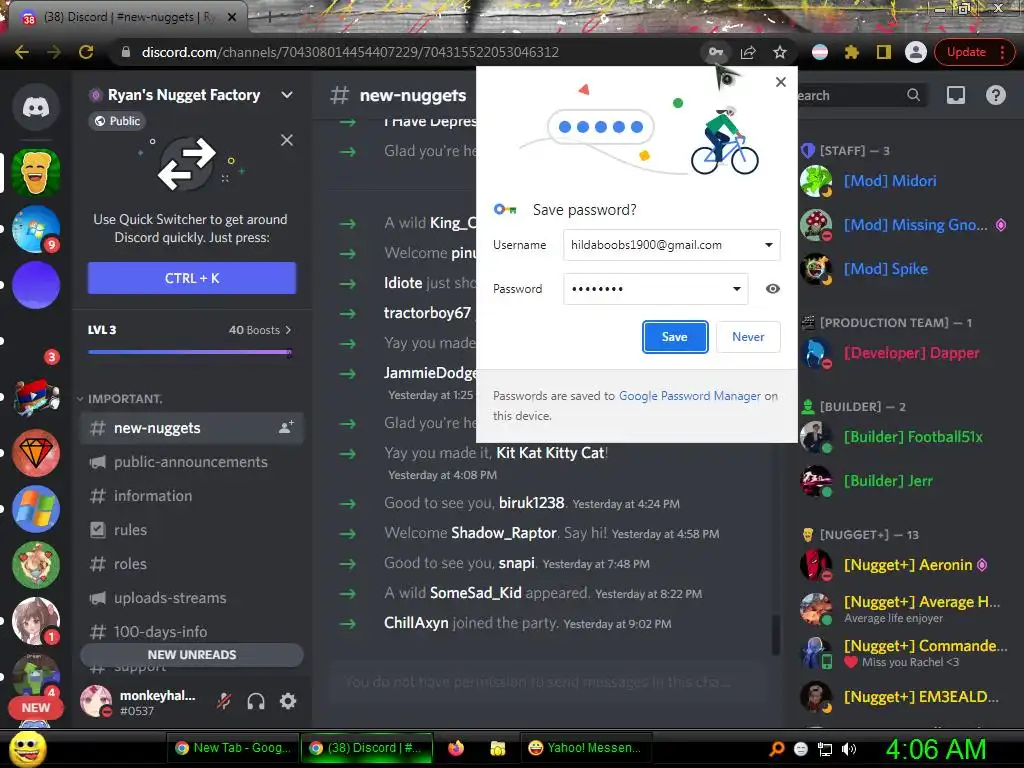Image resolution: width=1024 pixels, height=768 pixels.
Task: Open the 40 Boosts arrow
Action: [288, 330]
